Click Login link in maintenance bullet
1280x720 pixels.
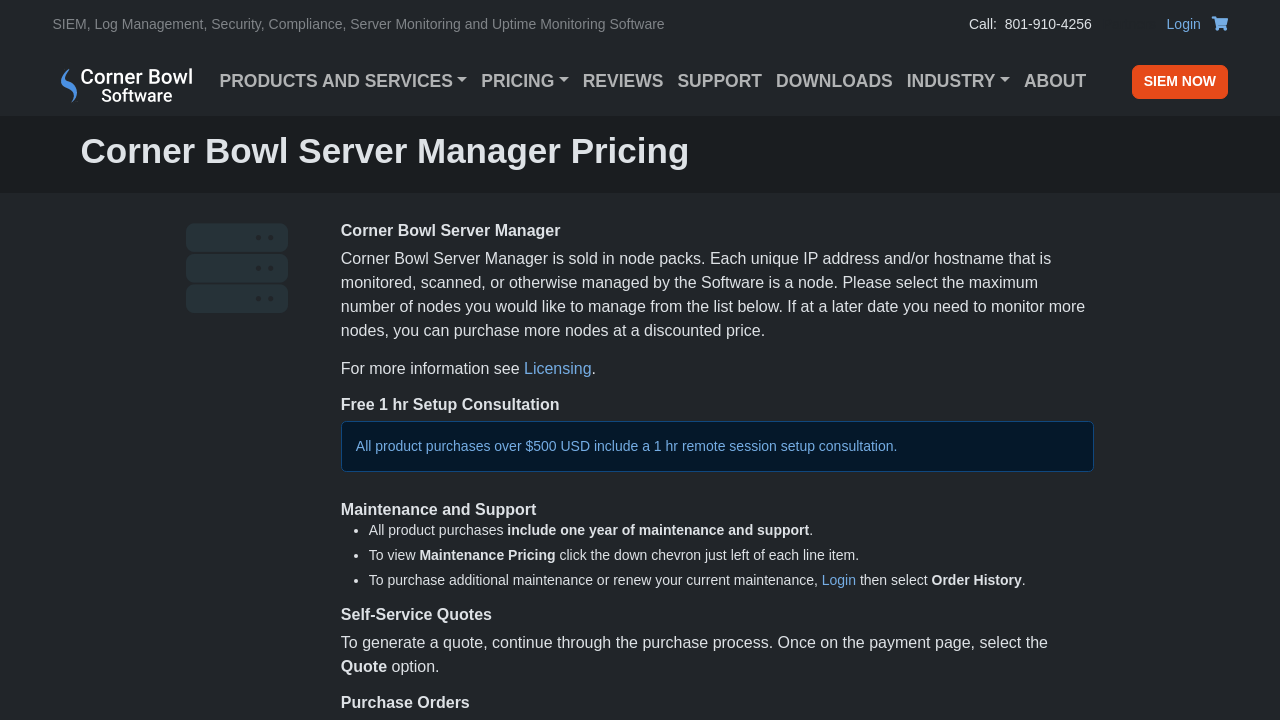pyautogui.click(x=838, y=580)
